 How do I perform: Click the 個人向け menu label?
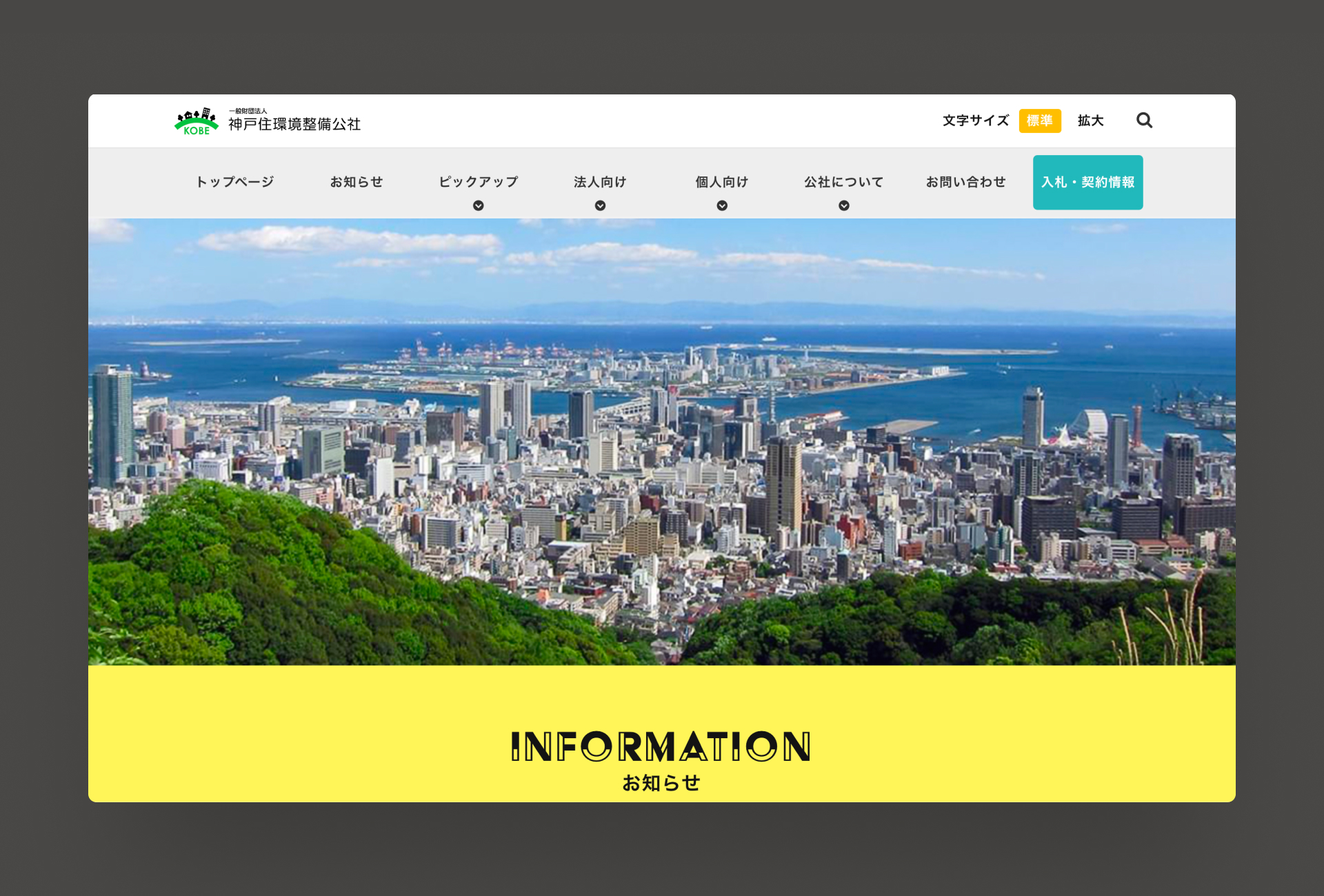(722, 182)
